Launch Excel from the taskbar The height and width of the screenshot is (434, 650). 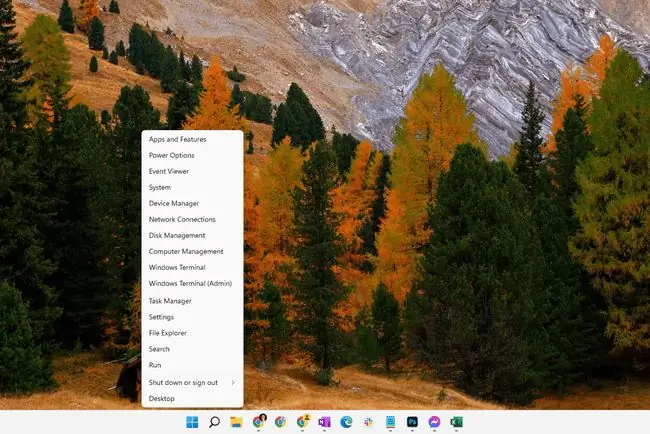pos(456,422)
